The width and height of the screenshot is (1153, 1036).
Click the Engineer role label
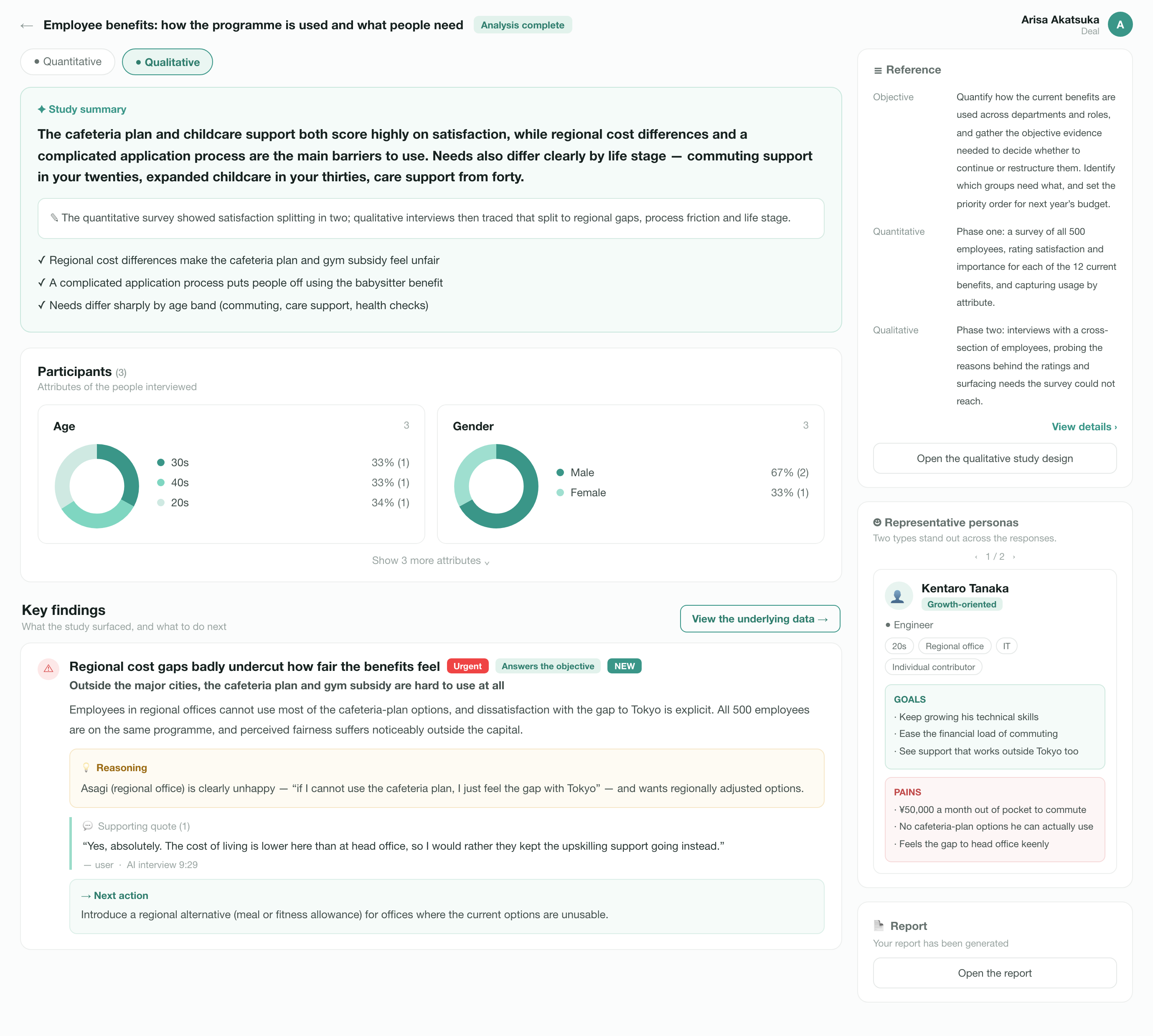click(913, 625)
